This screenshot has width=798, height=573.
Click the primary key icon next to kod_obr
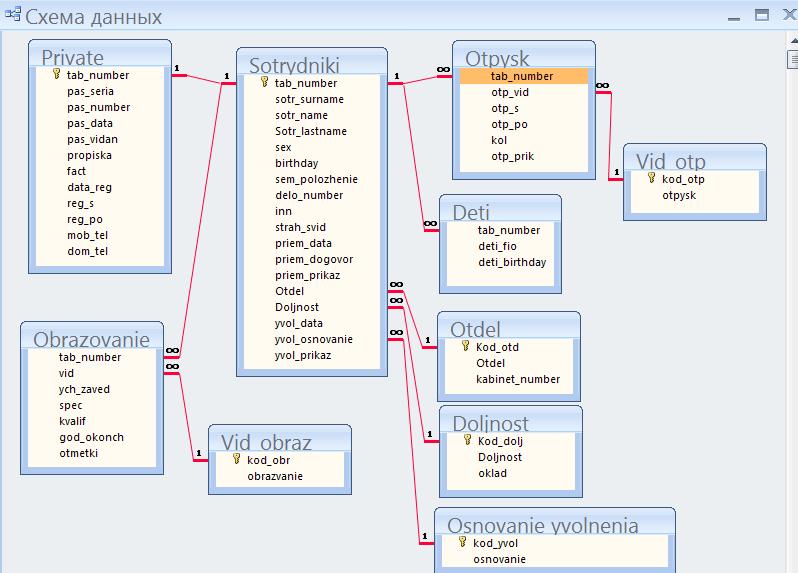click(x=236, y=459)
